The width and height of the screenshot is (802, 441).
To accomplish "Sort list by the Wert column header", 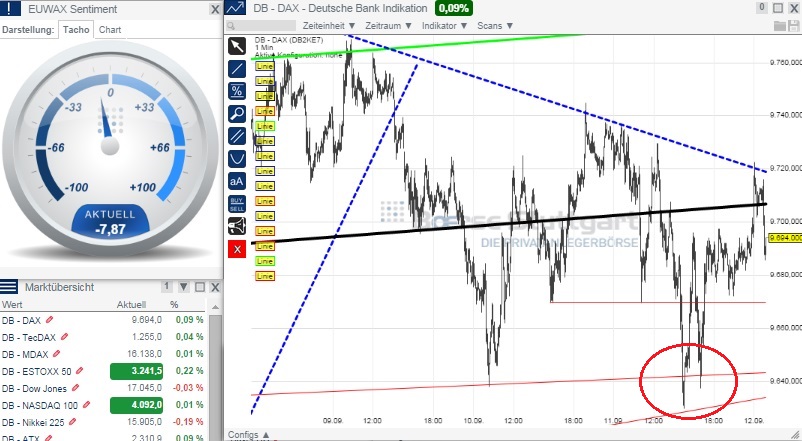I will pyautogui.click(x=12, y=304).
